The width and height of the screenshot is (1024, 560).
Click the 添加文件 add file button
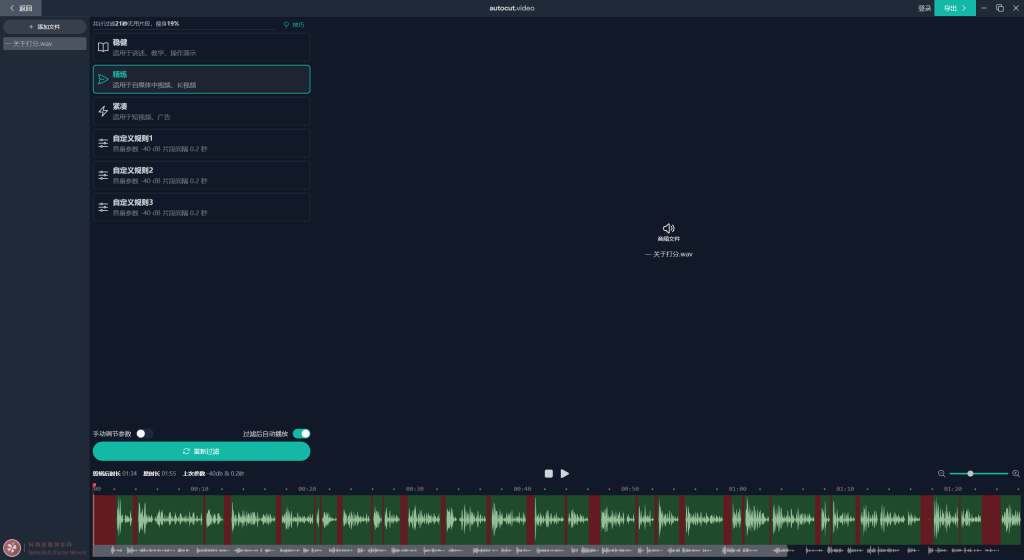(x=44, y=27)
